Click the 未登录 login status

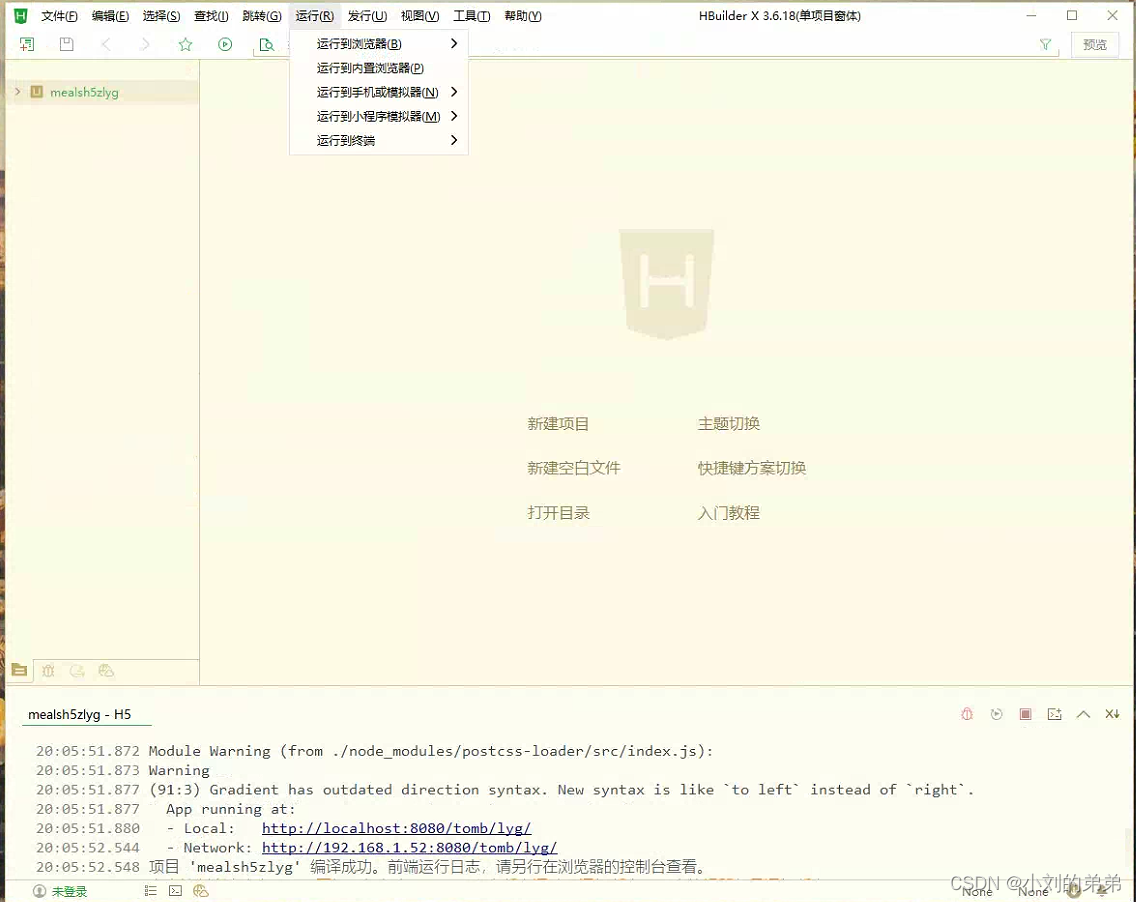(x=70, y=891)
